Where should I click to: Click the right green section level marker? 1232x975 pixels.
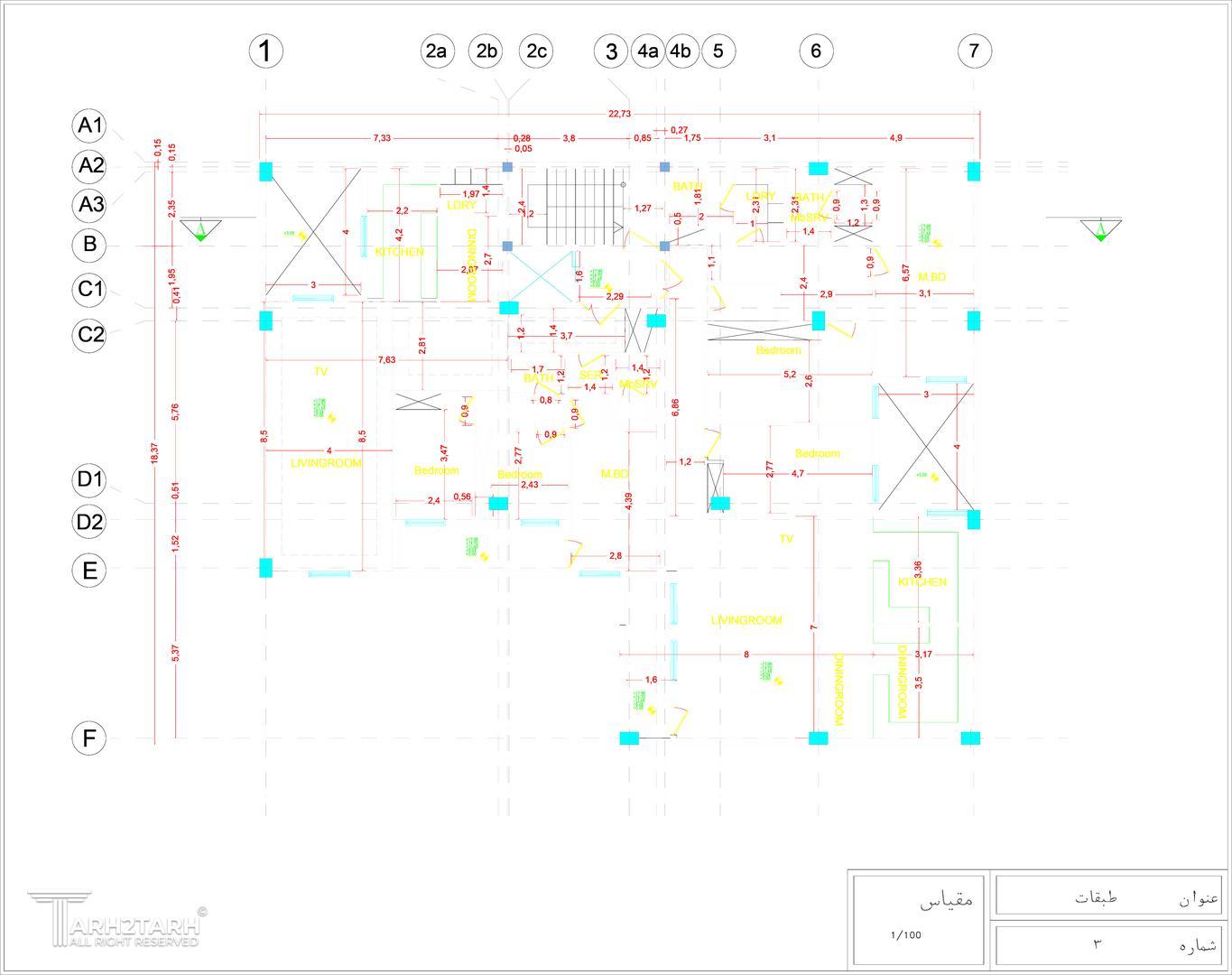click(1101, 229)
